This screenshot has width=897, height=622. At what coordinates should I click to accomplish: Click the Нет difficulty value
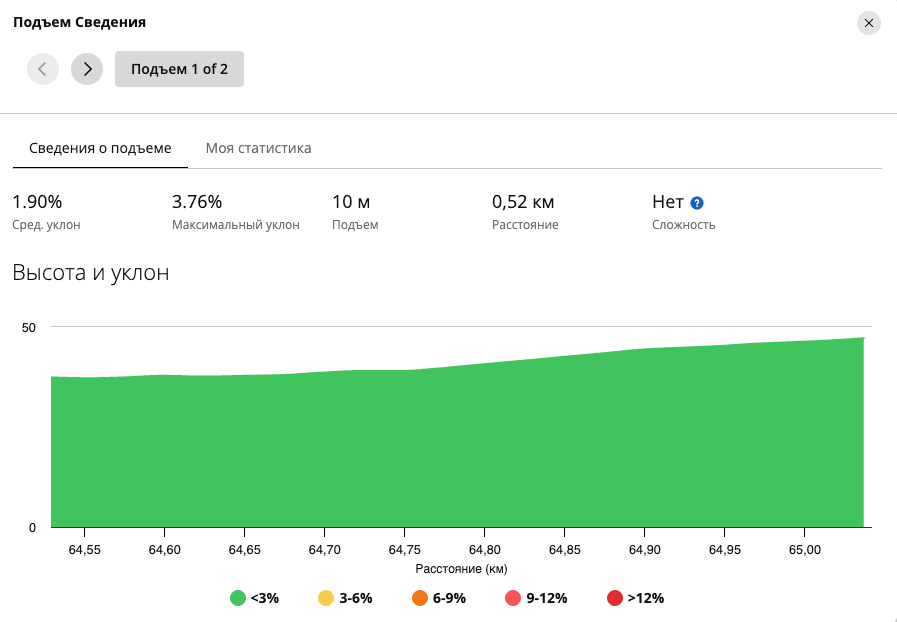(668, 202)
